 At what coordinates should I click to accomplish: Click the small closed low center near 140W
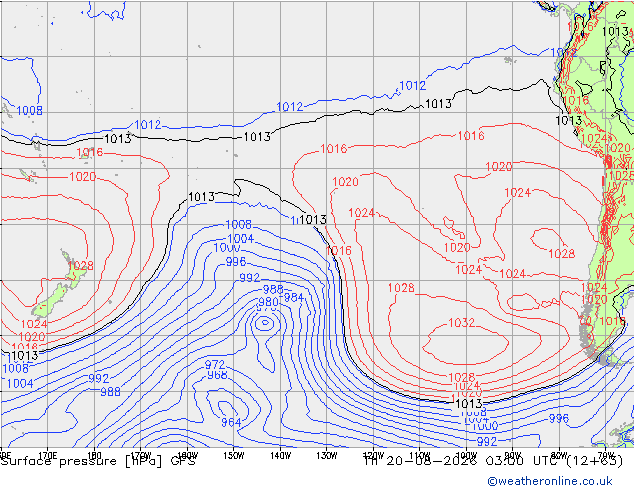265,322
